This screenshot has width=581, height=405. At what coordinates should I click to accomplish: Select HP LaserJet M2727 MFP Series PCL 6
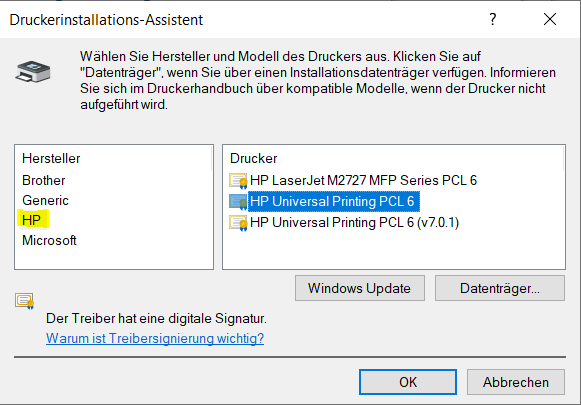pos(363,180)
